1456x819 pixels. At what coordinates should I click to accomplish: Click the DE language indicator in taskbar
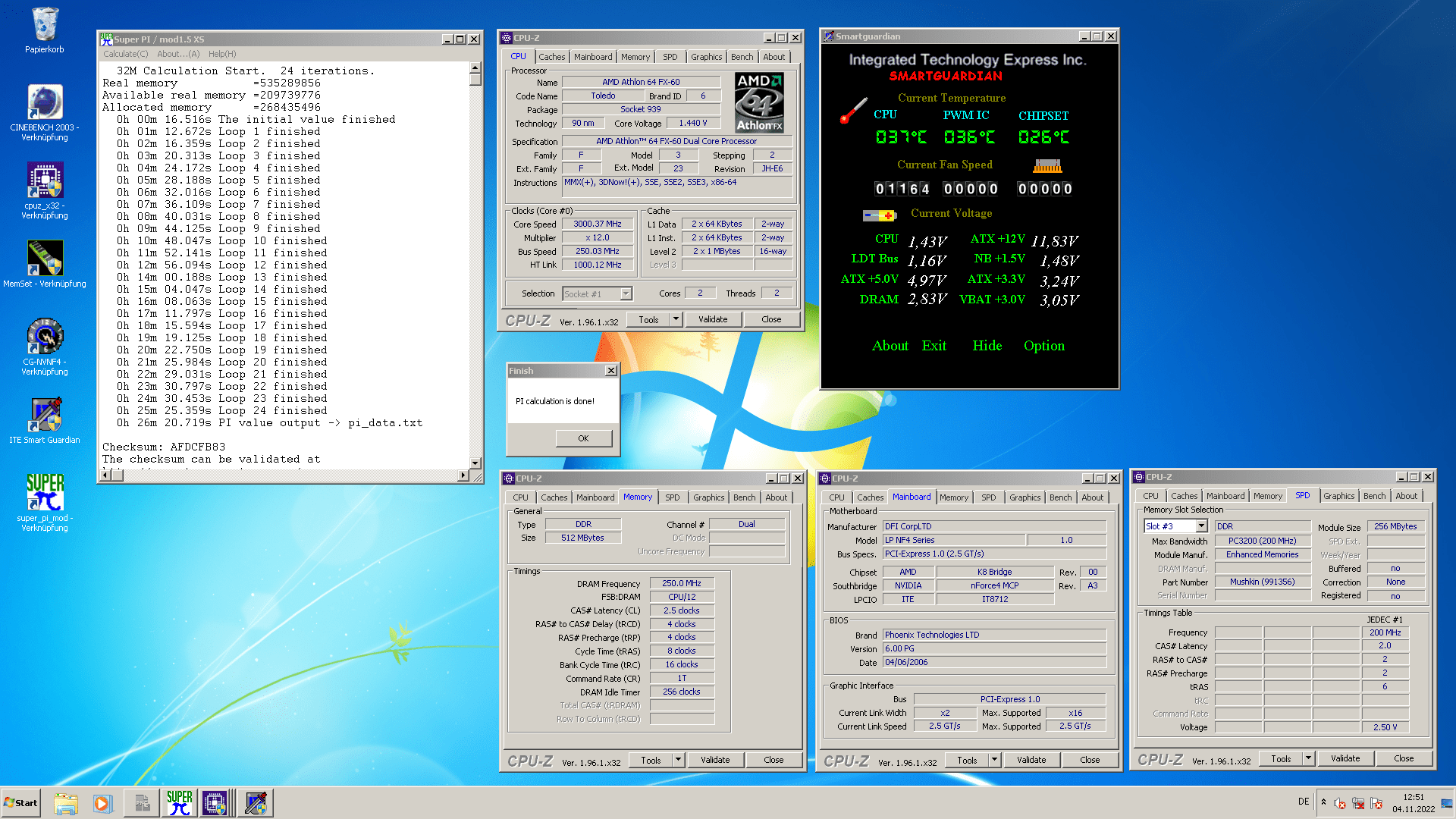point(1304,802)
